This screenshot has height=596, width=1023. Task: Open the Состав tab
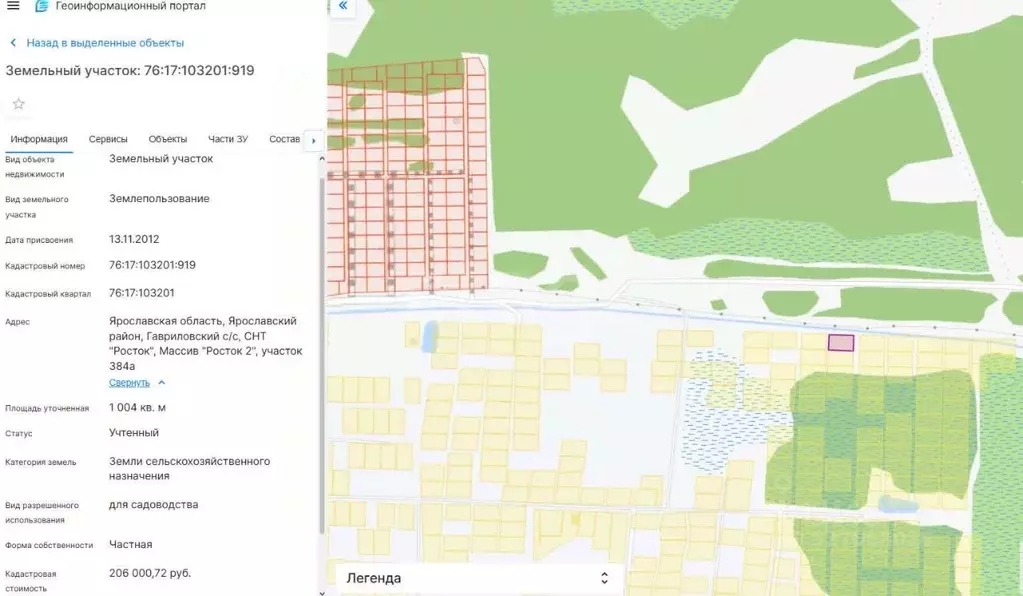[x=284, y=139]
